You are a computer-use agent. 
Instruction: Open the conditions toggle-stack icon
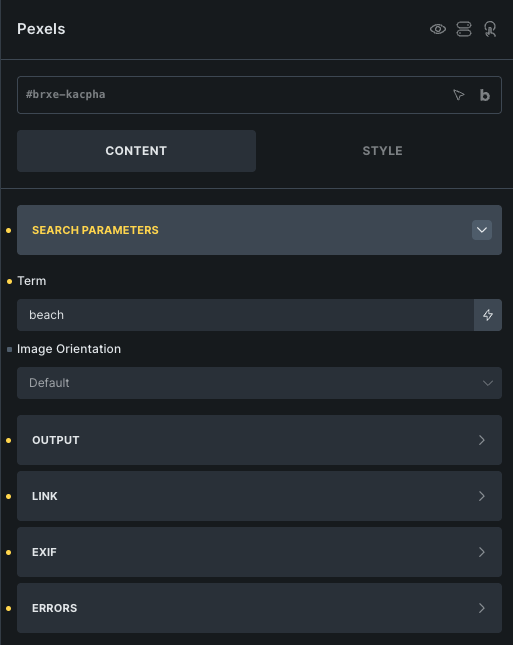[x=464, y=29]
